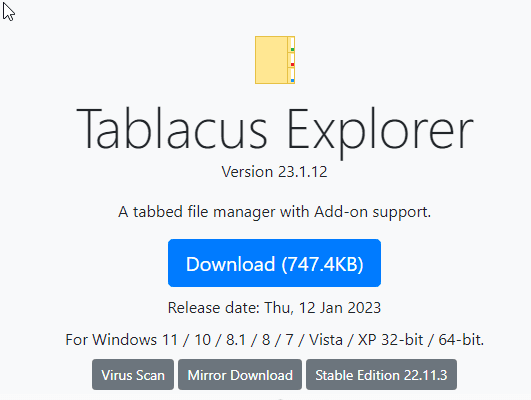531x400 pixels.
Task: Click the Release date line
Action: click(274, 308)
